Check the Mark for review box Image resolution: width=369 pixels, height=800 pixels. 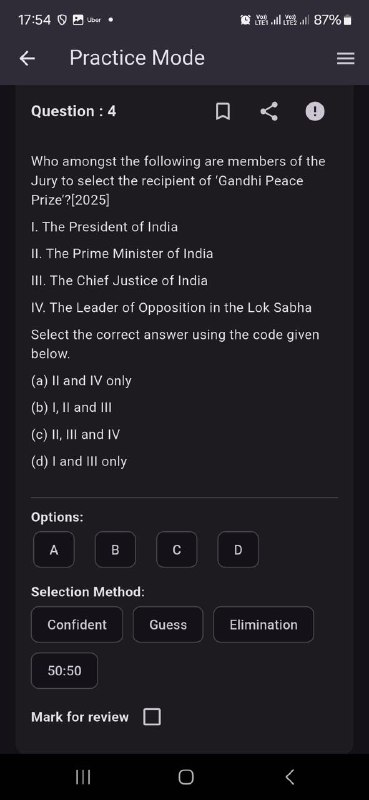152,717
